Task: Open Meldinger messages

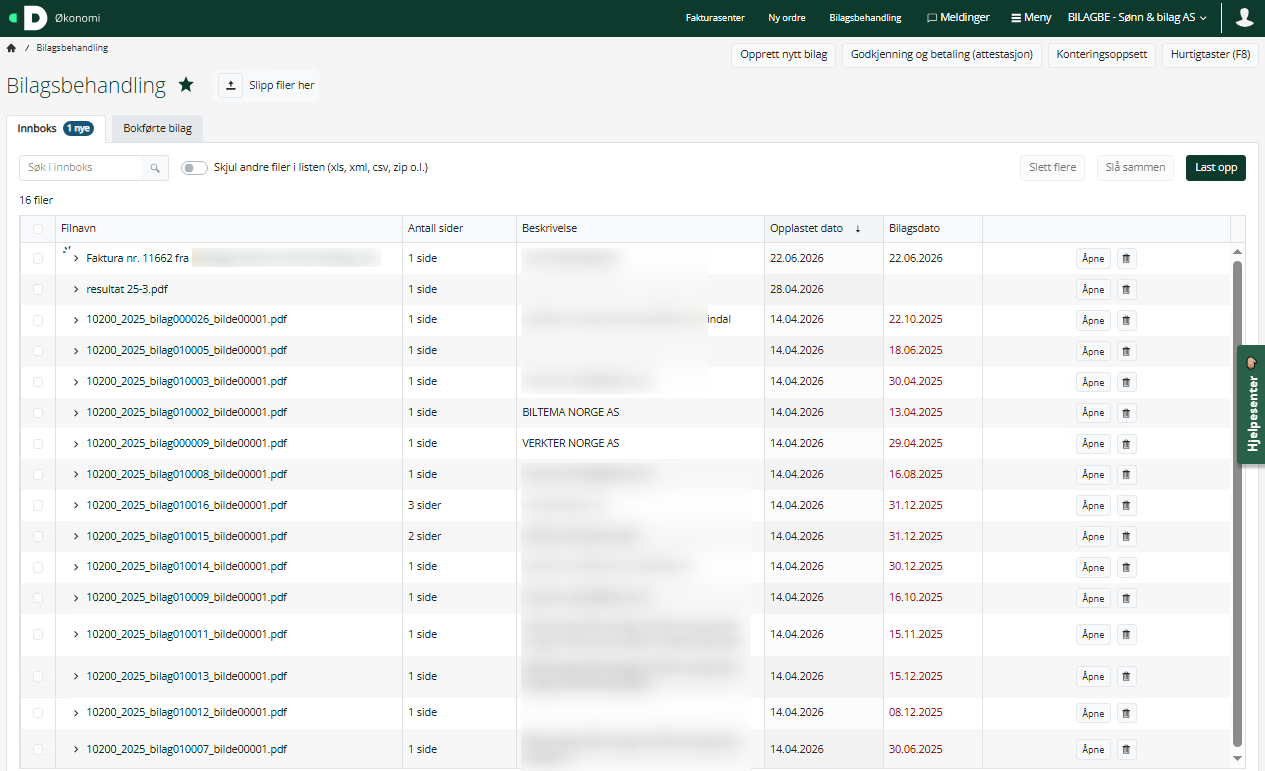Action: tap(958, 17)
